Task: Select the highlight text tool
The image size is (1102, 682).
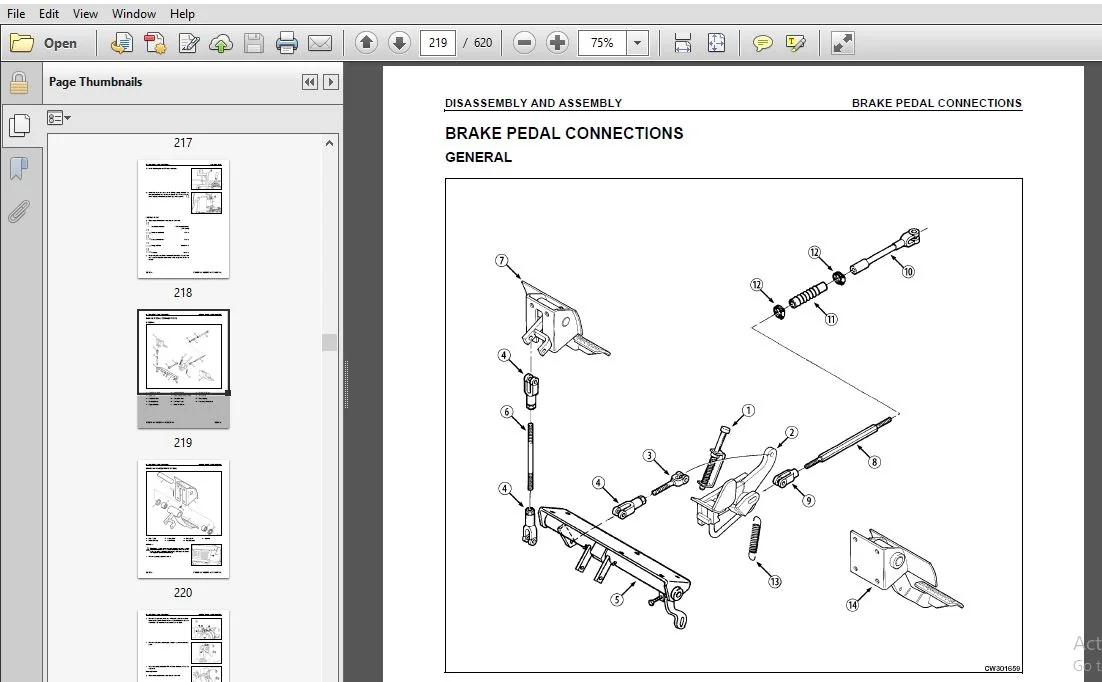Action: pos(796,43)
